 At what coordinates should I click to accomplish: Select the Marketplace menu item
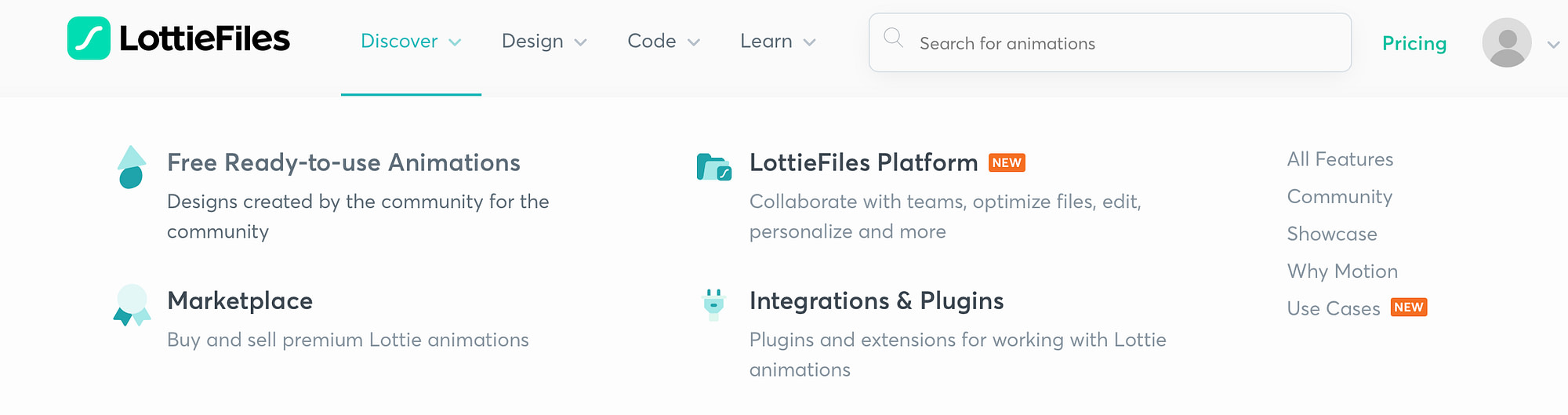point(240,300)
